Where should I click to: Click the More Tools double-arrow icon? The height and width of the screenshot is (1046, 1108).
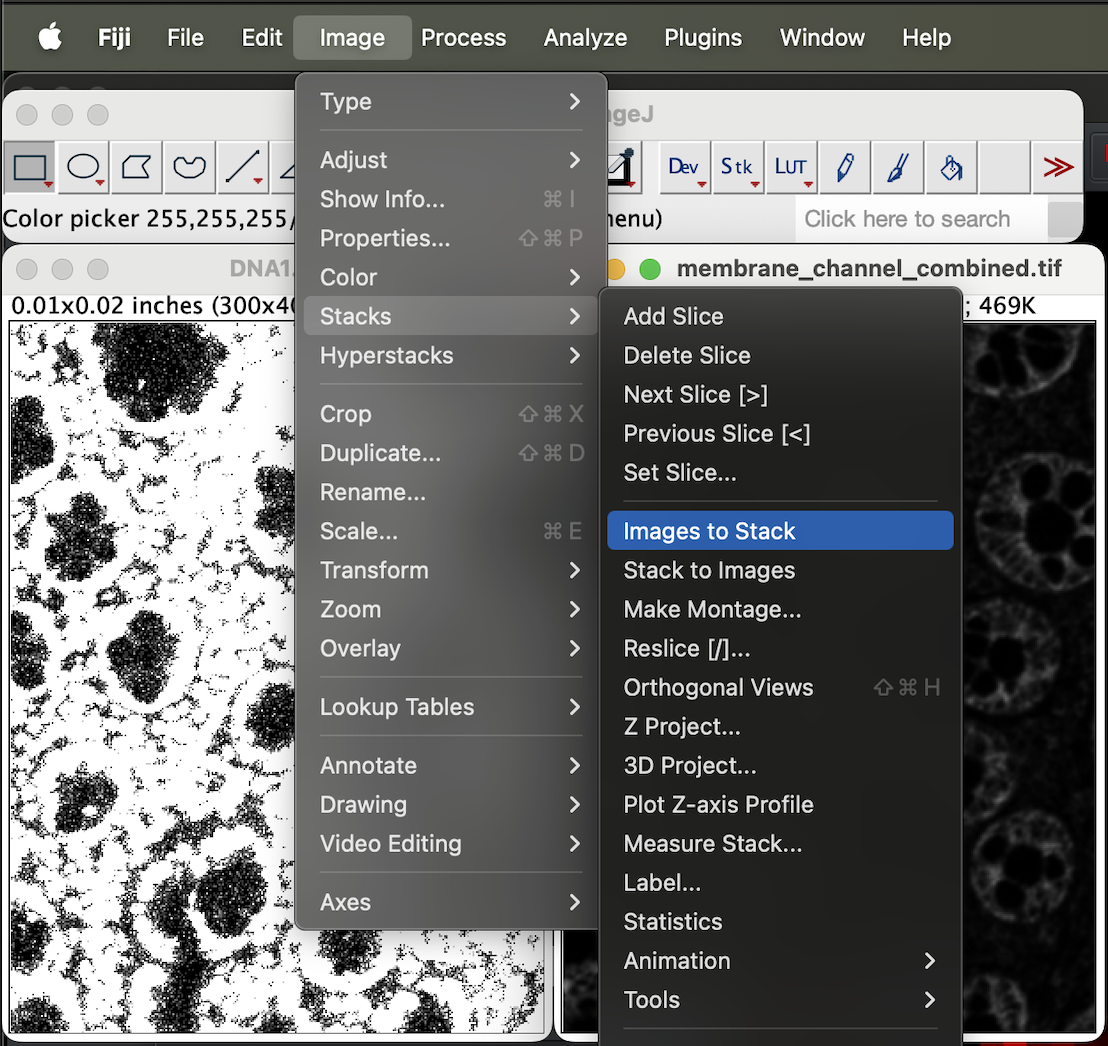coord(1057,167)
